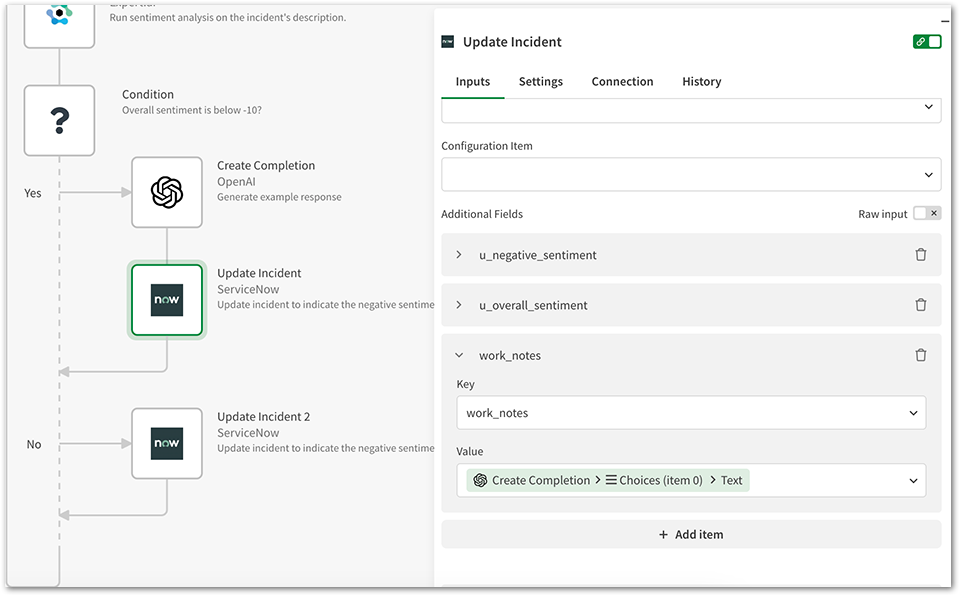Screen dimensions: 960x596
Task: Disable the action with the green toggle
Action: click(x=928, y=41)
